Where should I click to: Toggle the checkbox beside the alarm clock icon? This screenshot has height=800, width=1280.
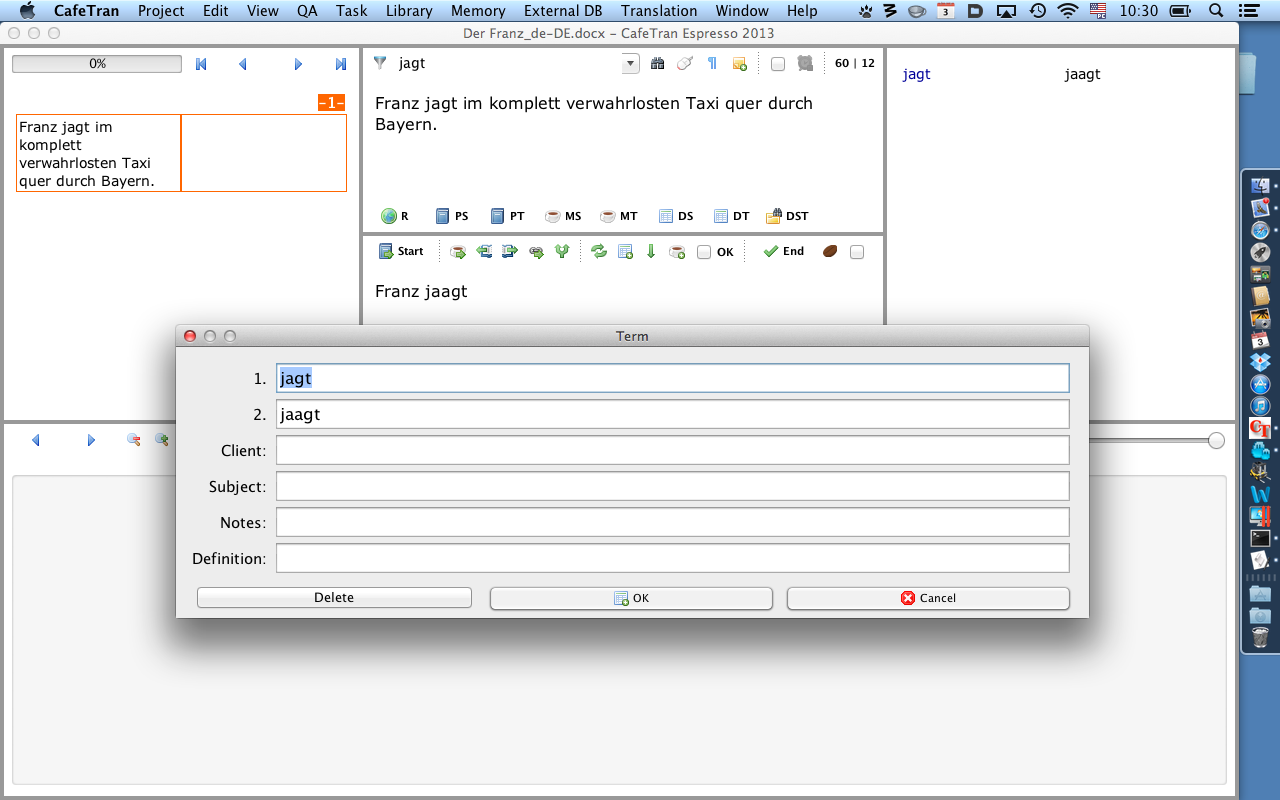pos(778,64)
